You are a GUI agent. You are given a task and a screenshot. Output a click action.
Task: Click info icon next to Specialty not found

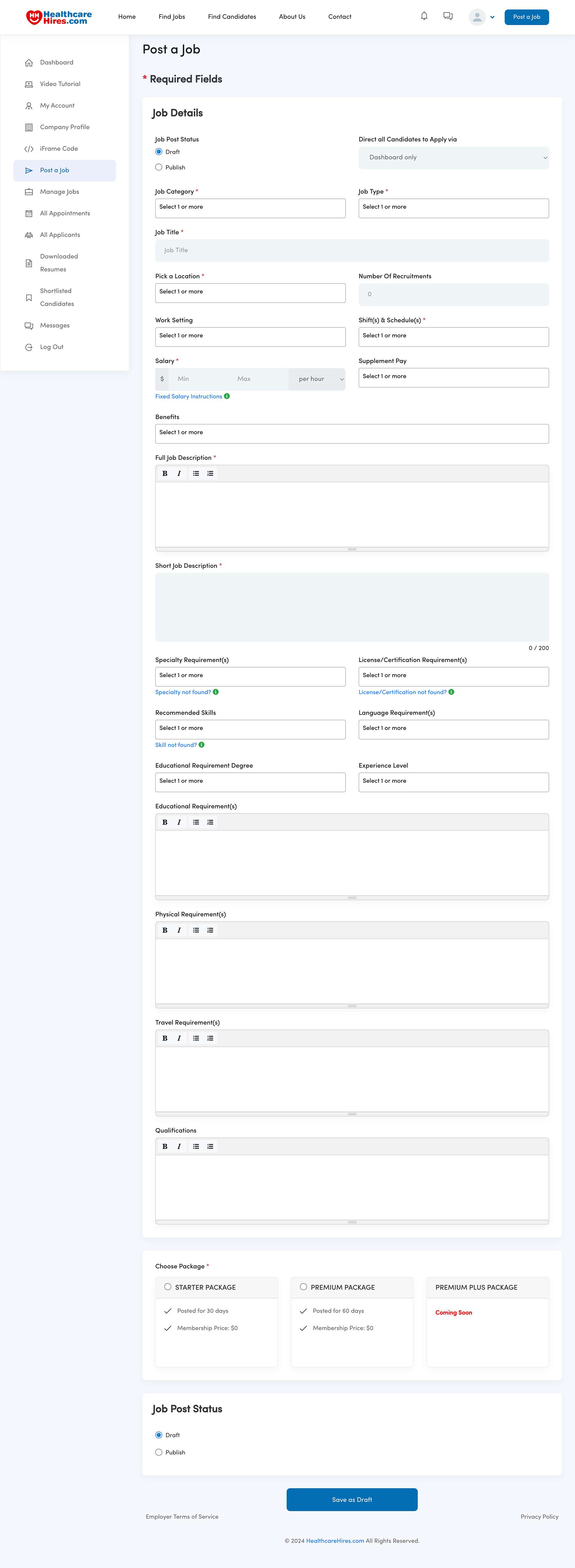[x=216, y=692]
